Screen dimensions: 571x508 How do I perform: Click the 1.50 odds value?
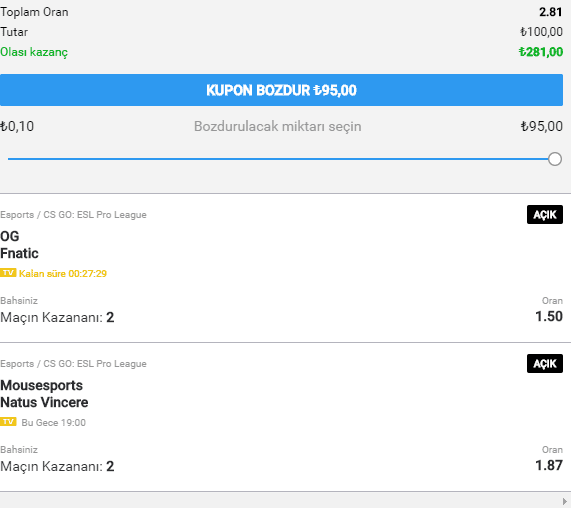tap(549, 316)
